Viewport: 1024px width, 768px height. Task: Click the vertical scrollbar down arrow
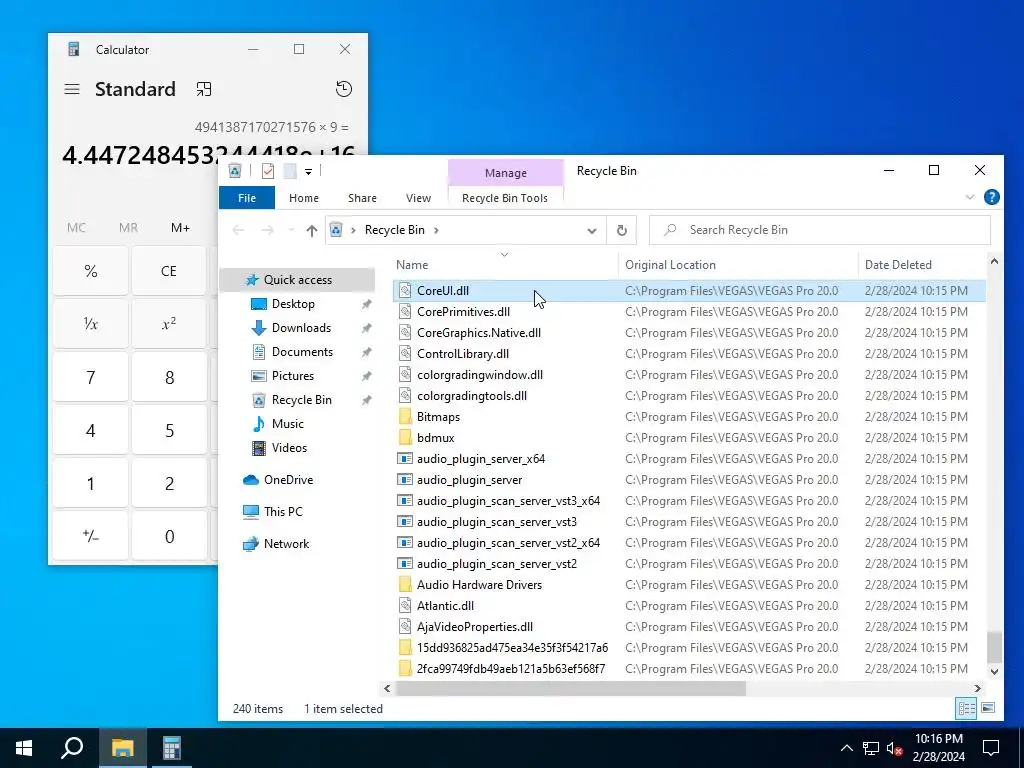click(x=994, y=671)
